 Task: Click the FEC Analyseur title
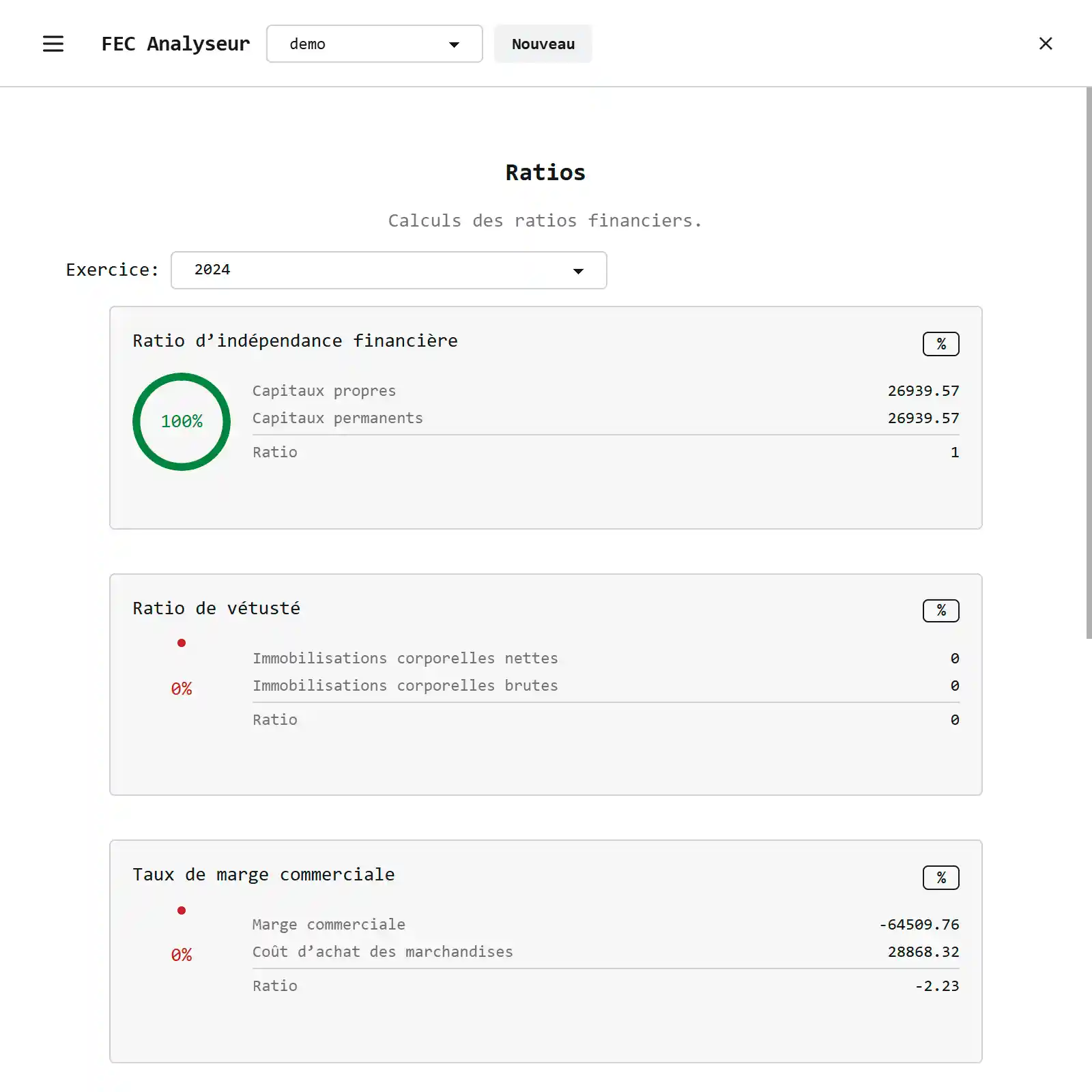tap(175, 44)
